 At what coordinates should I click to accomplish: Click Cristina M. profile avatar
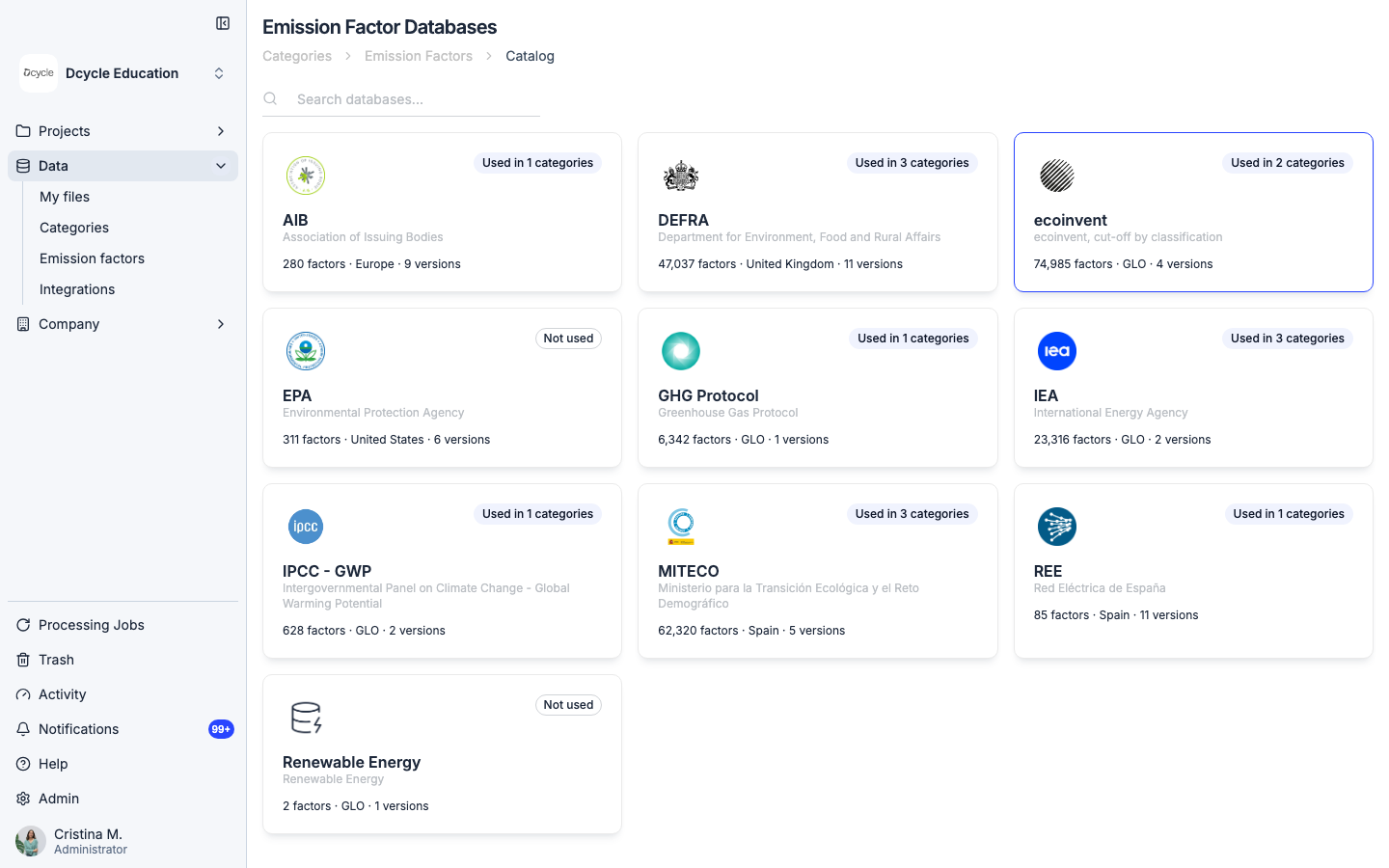point(31,841)
